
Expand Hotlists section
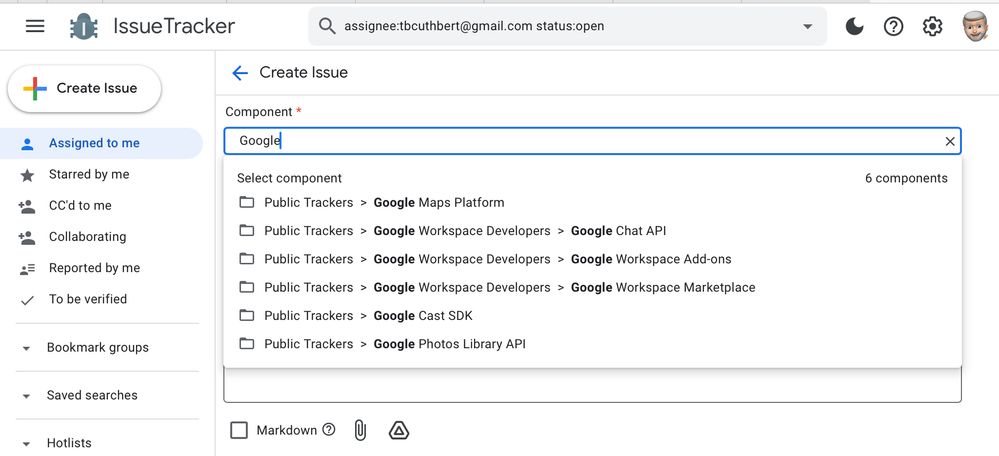coord(26,443)
